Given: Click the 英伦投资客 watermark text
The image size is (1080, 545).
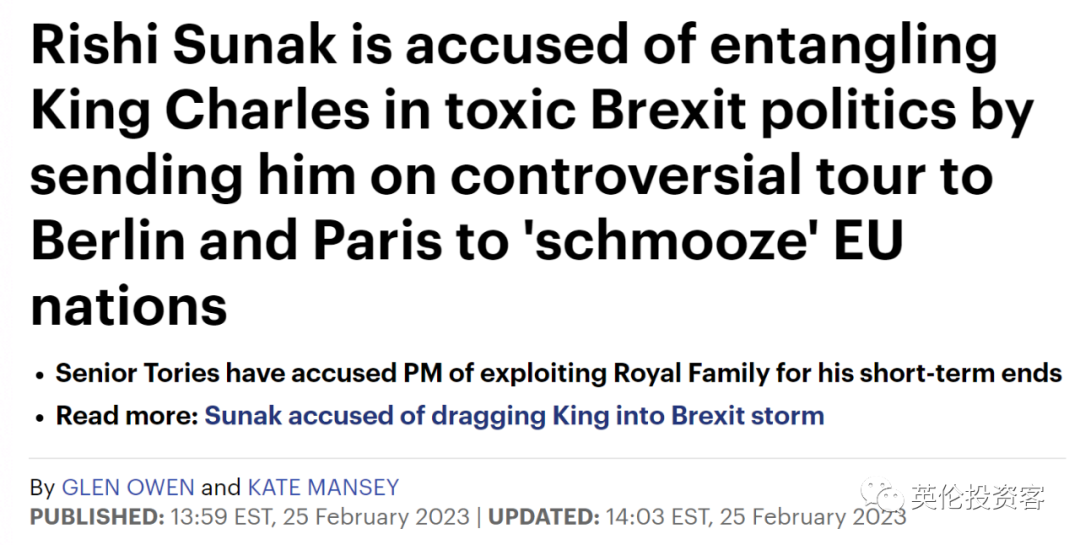Looking at the screenshot, I should [978, 496].
